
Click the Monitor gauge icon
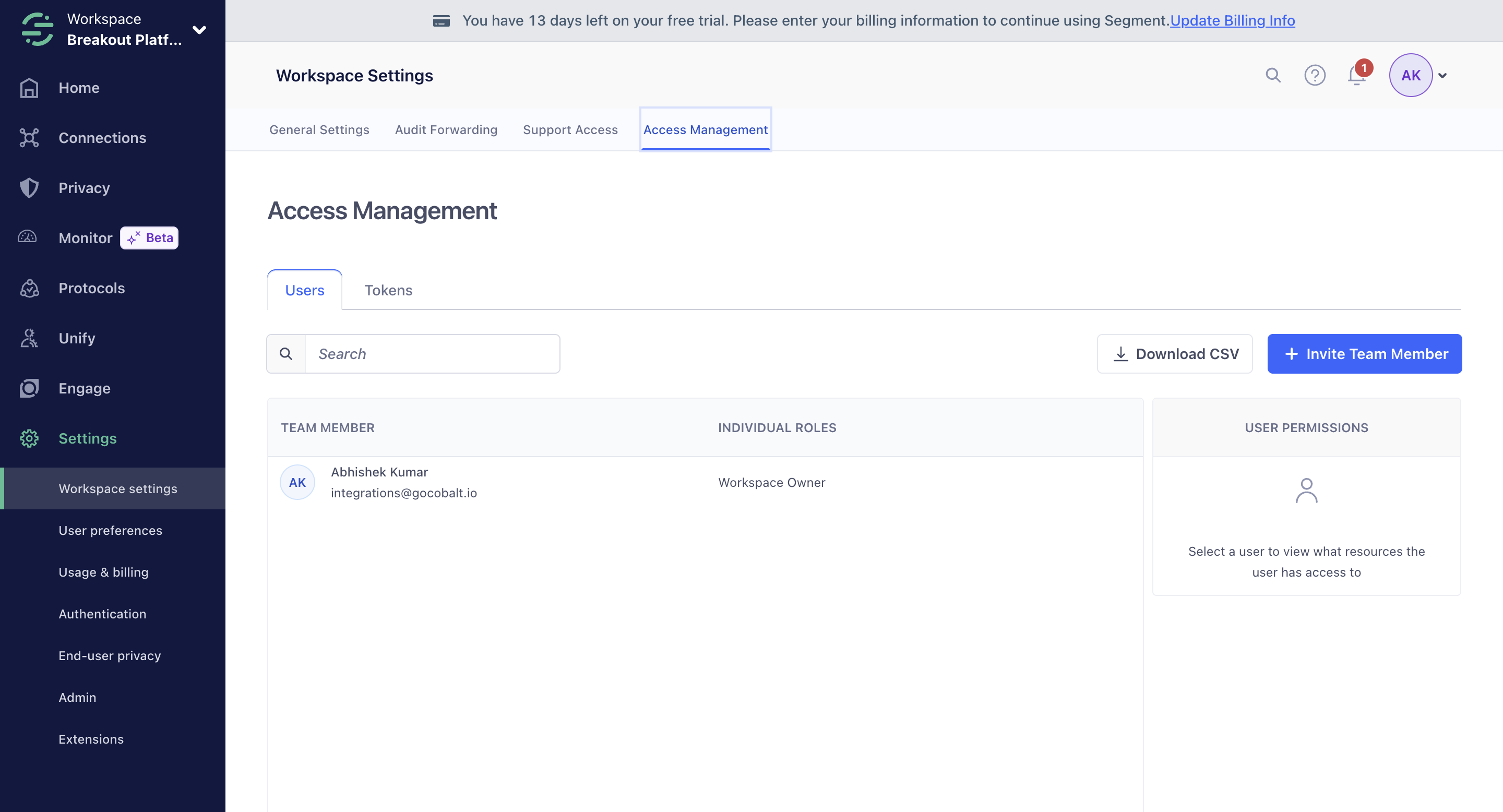28,237
